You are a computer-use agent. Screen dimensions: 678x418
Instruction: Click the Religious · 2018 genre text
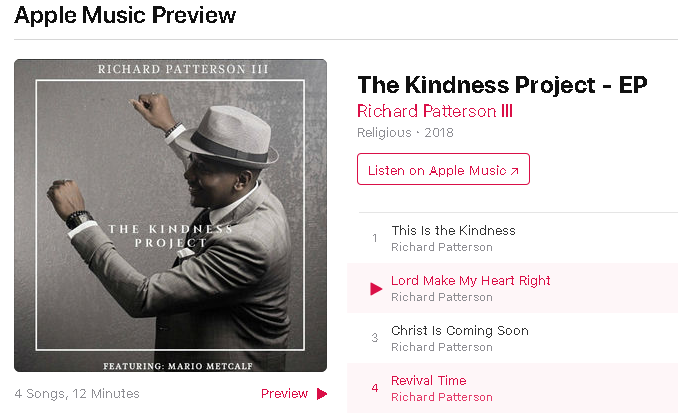pos(405,133)
